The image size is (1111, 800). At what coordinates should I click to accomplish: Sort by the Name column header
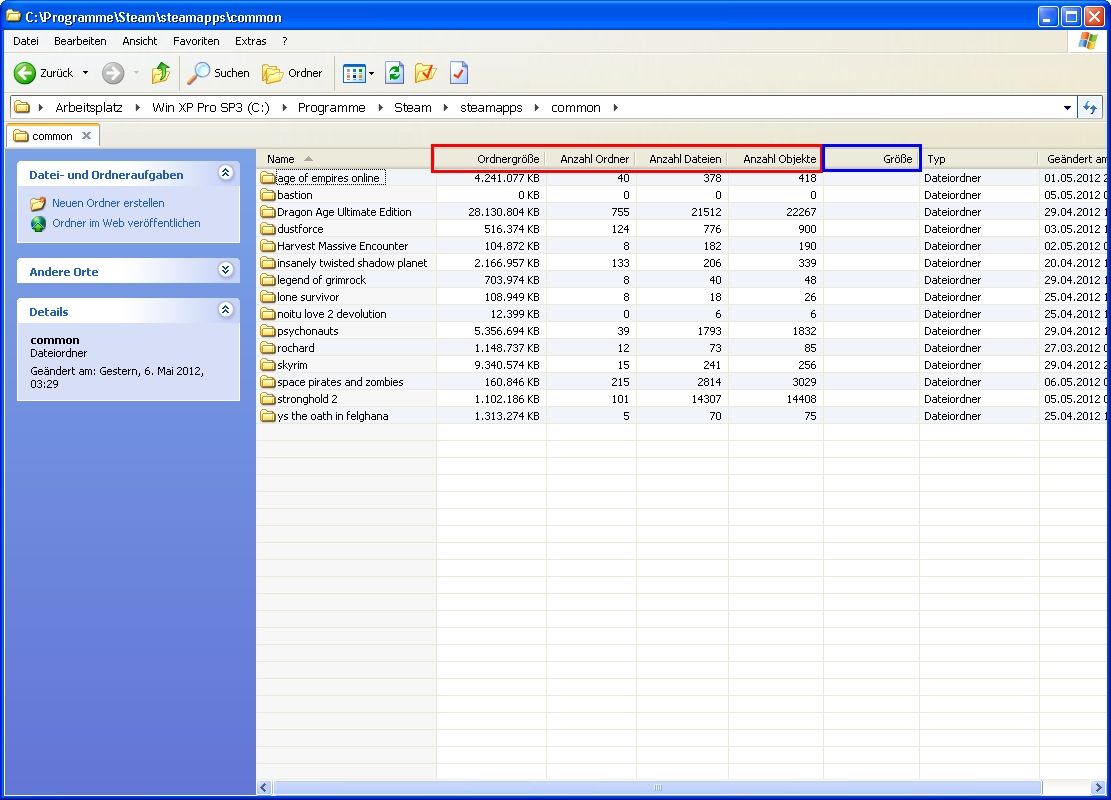click(x=346, y=159)
